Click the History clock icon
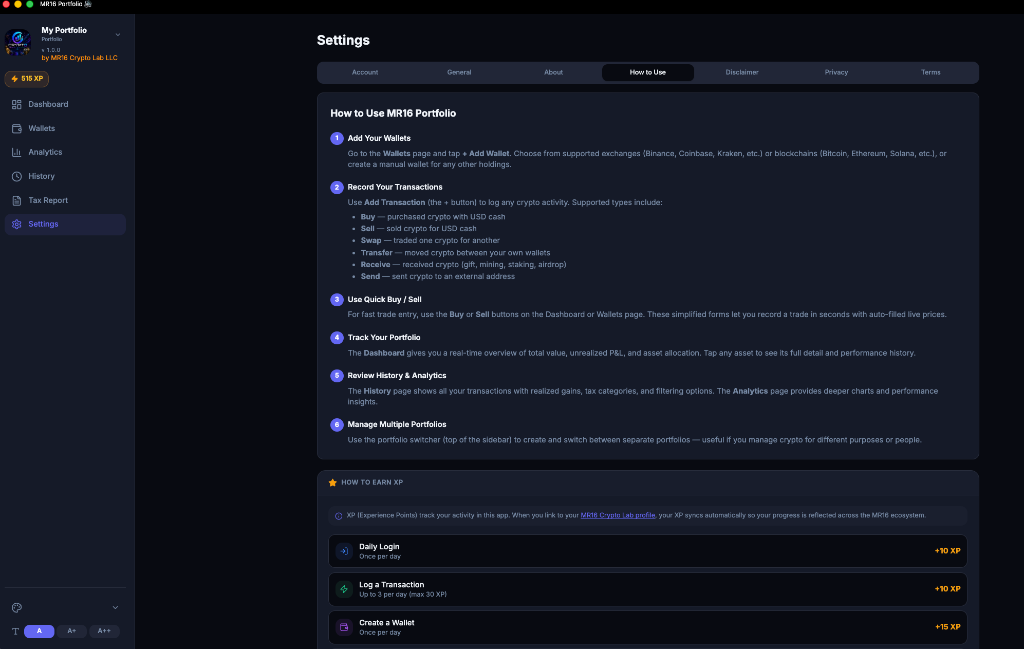 pos(17,176)
